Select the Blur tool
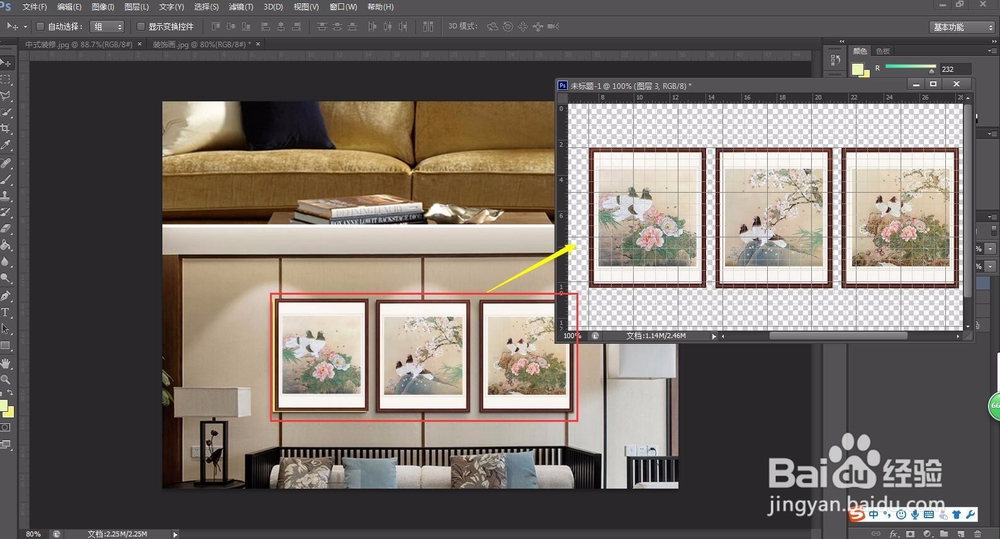Image resolution: width=1000 pixels, height=539 pixels. tap(6, 262)
